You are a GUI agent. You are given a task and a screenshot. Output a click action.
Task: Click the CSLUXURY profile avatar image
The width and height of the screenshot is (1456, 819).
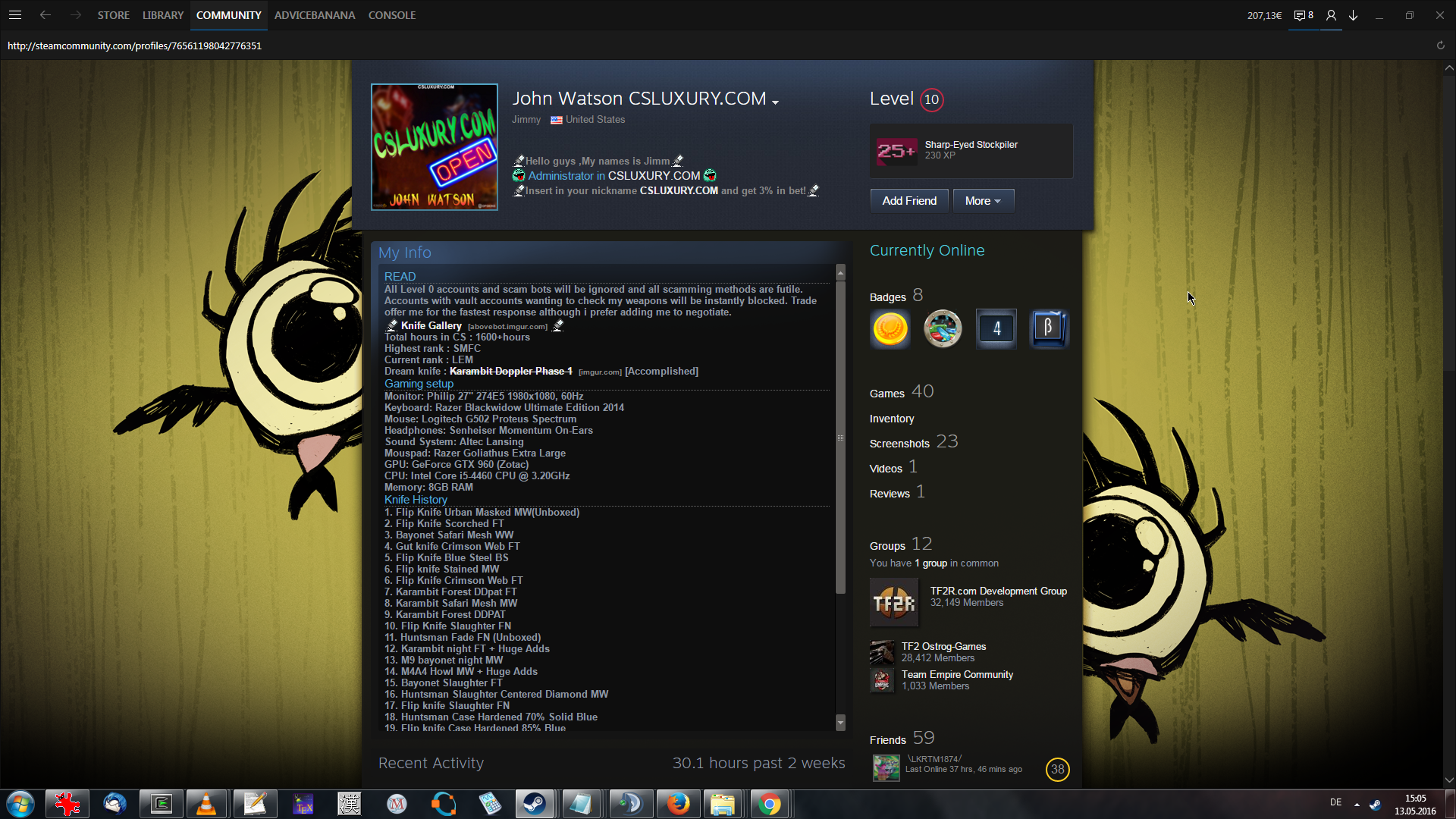[434, 147]
